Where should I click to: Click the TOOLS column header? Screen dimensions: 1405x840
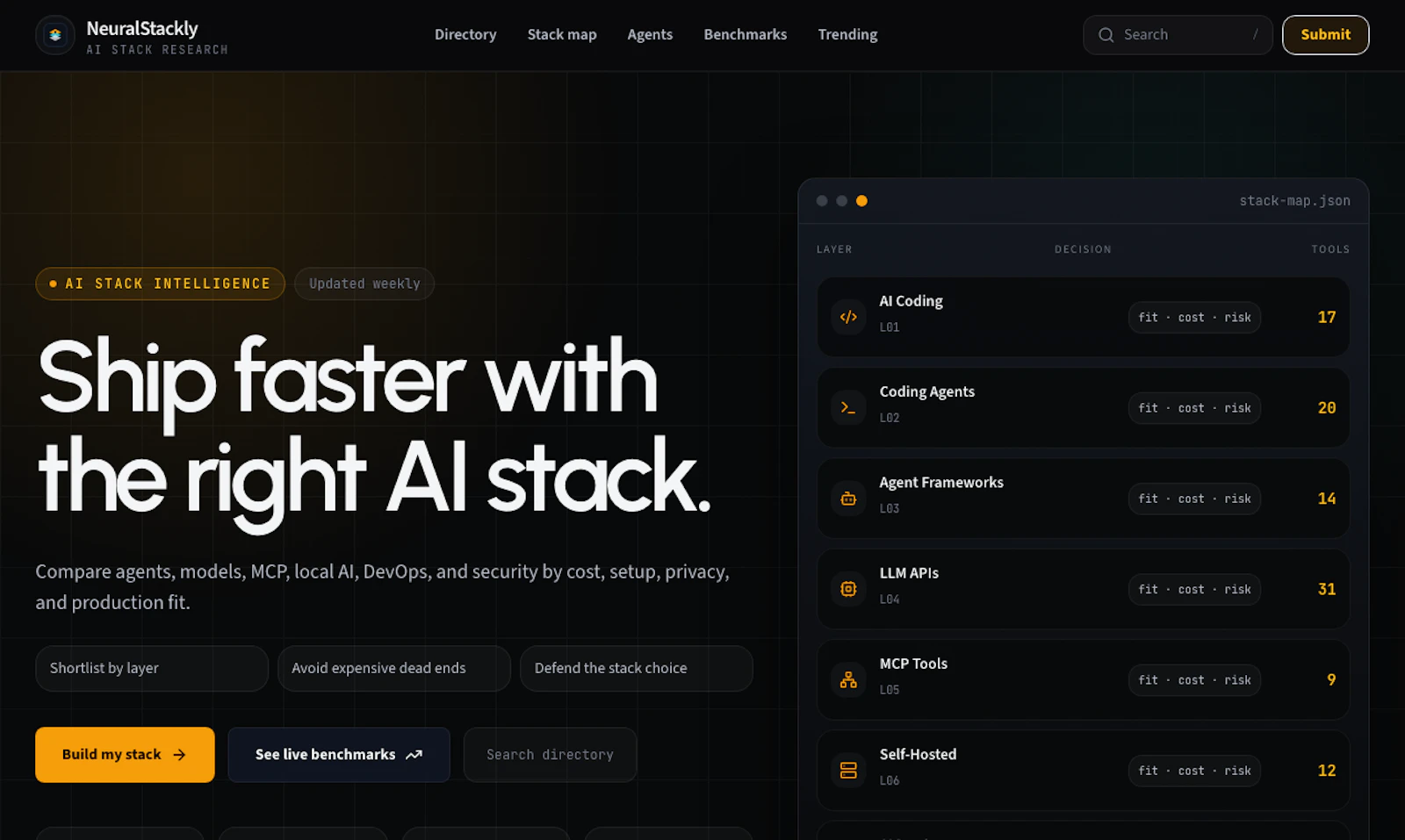coord(1330,249)
